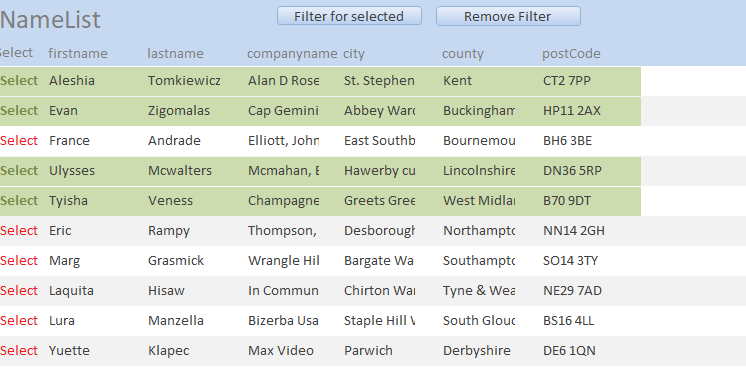The width and height of the screenshot is (746, 368).
Task: Deselect the Tyisha Veness row
Action: pyautogui.click(x=19, y=201)
